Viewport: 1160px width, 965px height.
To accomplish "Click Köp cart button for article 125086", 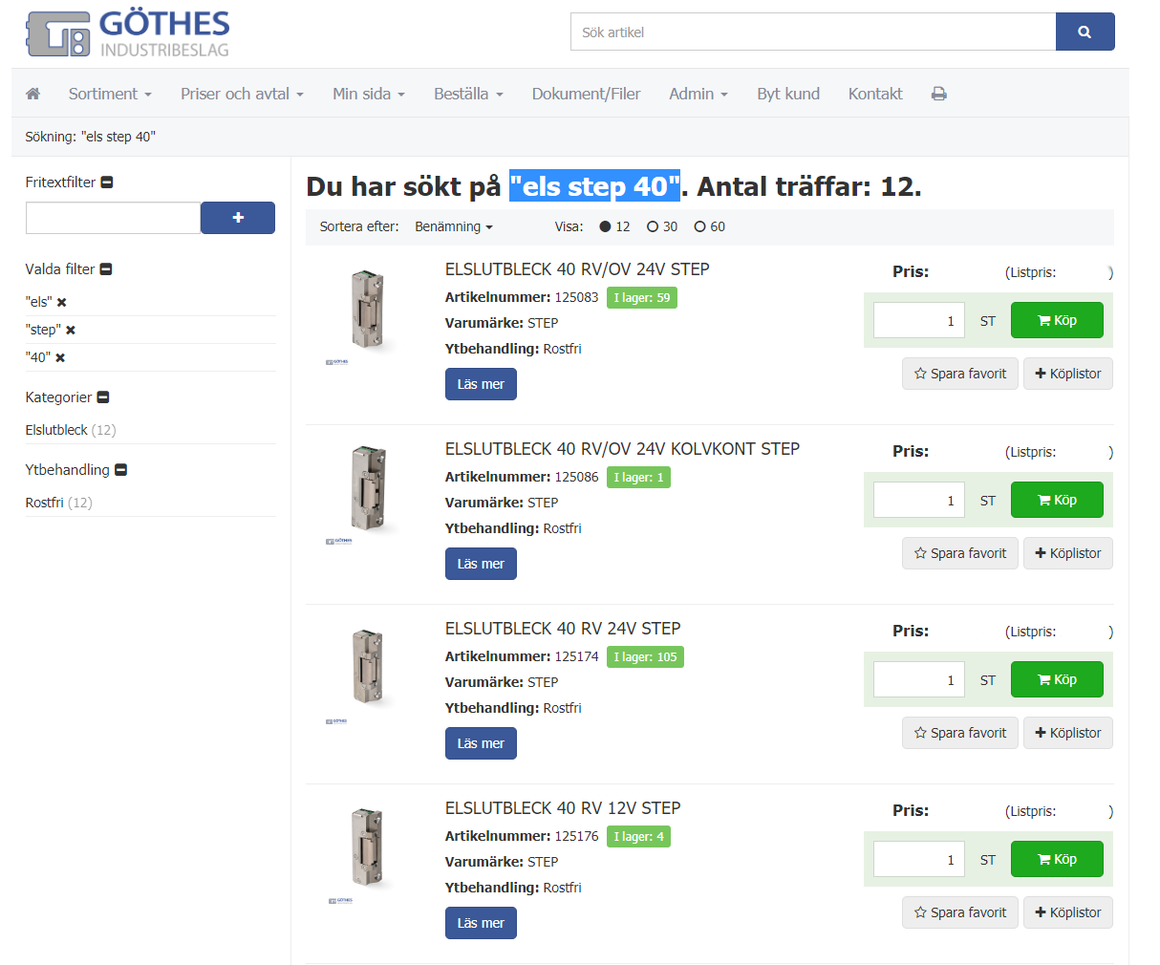I will pyautogui.click(x=1057, y=500).
